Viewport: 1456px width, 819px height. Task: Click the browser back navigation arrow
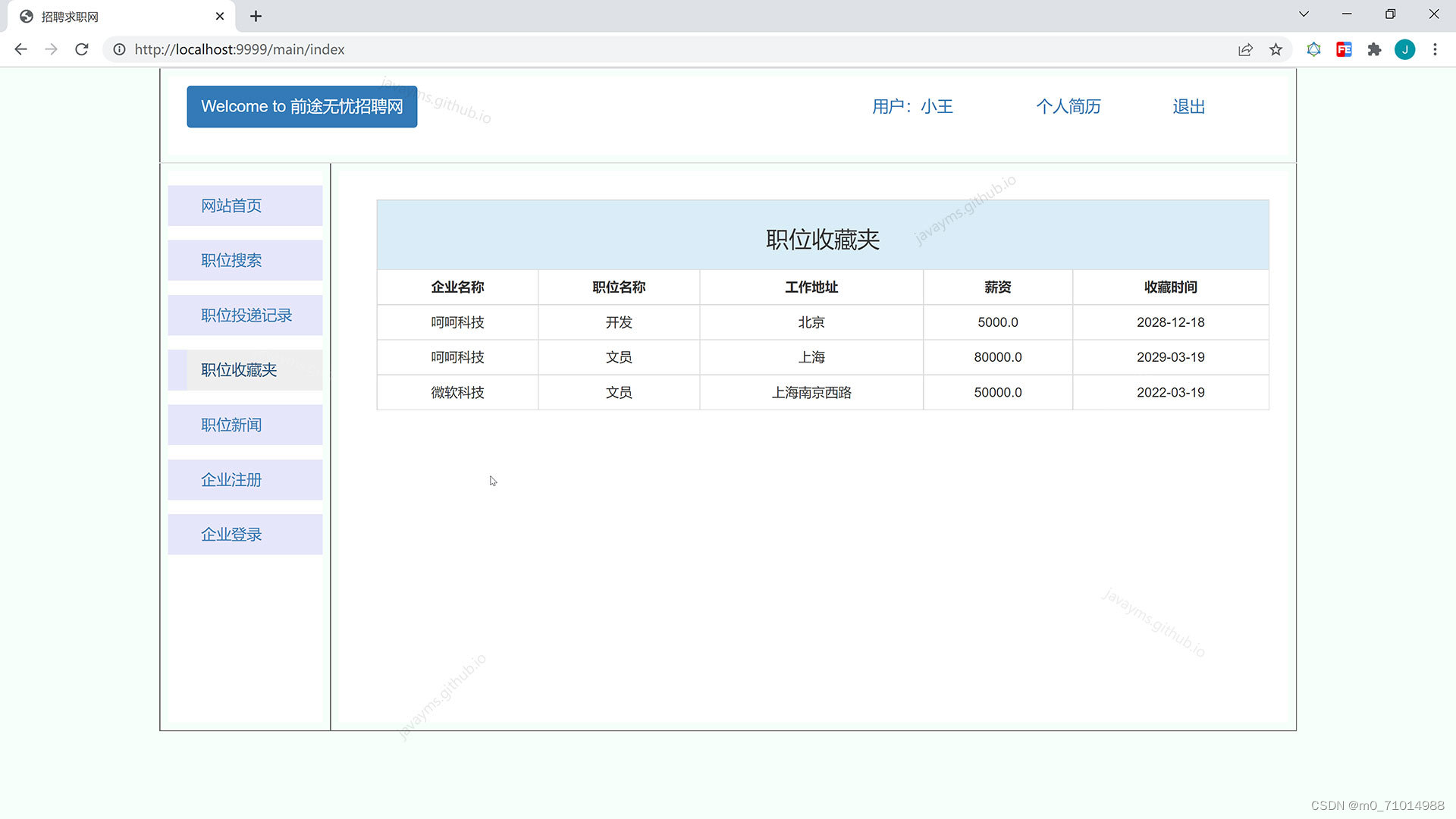pos(20,49)
